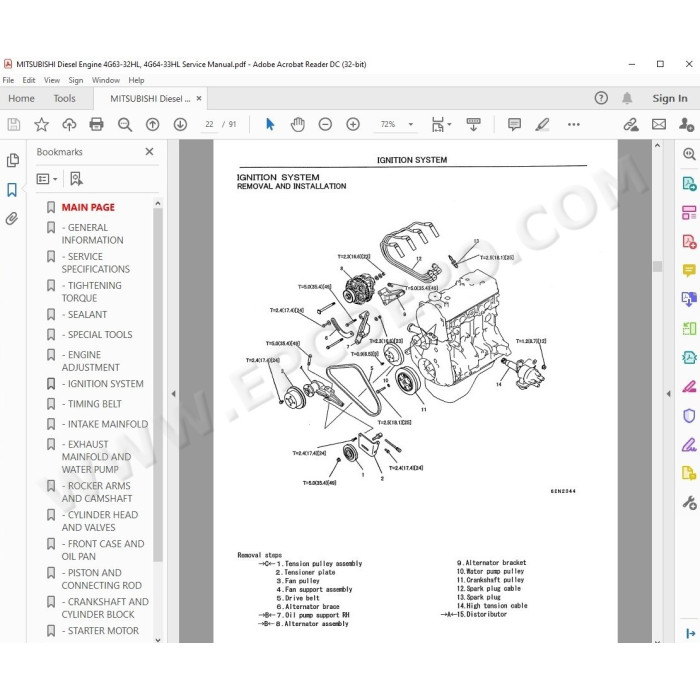Open the Organize Pages tool in right pane
700x700 pixels.
[689, 212]
